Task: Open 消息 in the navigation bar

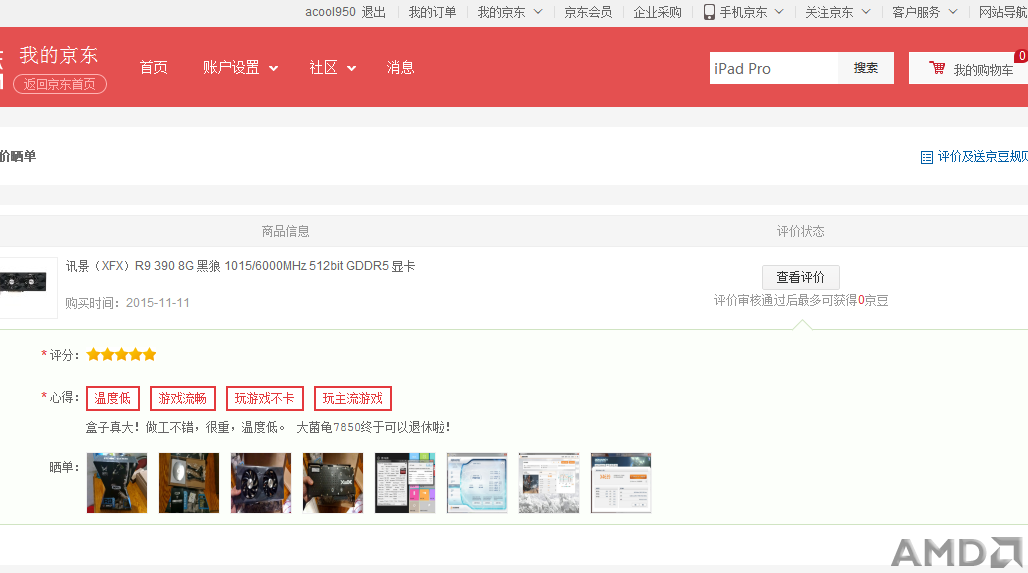Action: [x=400, y=68]
